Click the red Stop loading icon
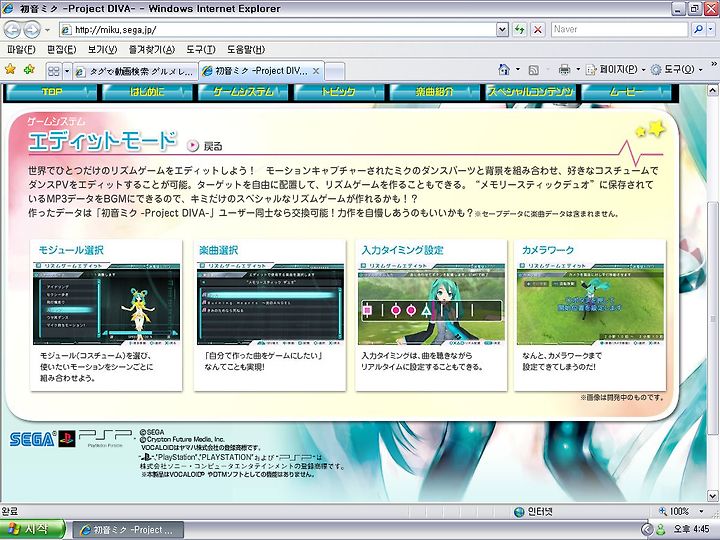720x540 pixels. point(537,30)
